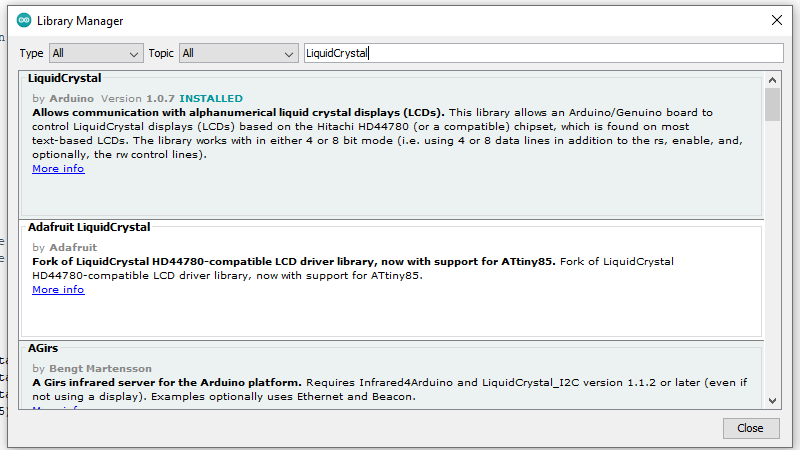
Task: Click the scrollbar down arrow
Action: (x=772, y=401)
